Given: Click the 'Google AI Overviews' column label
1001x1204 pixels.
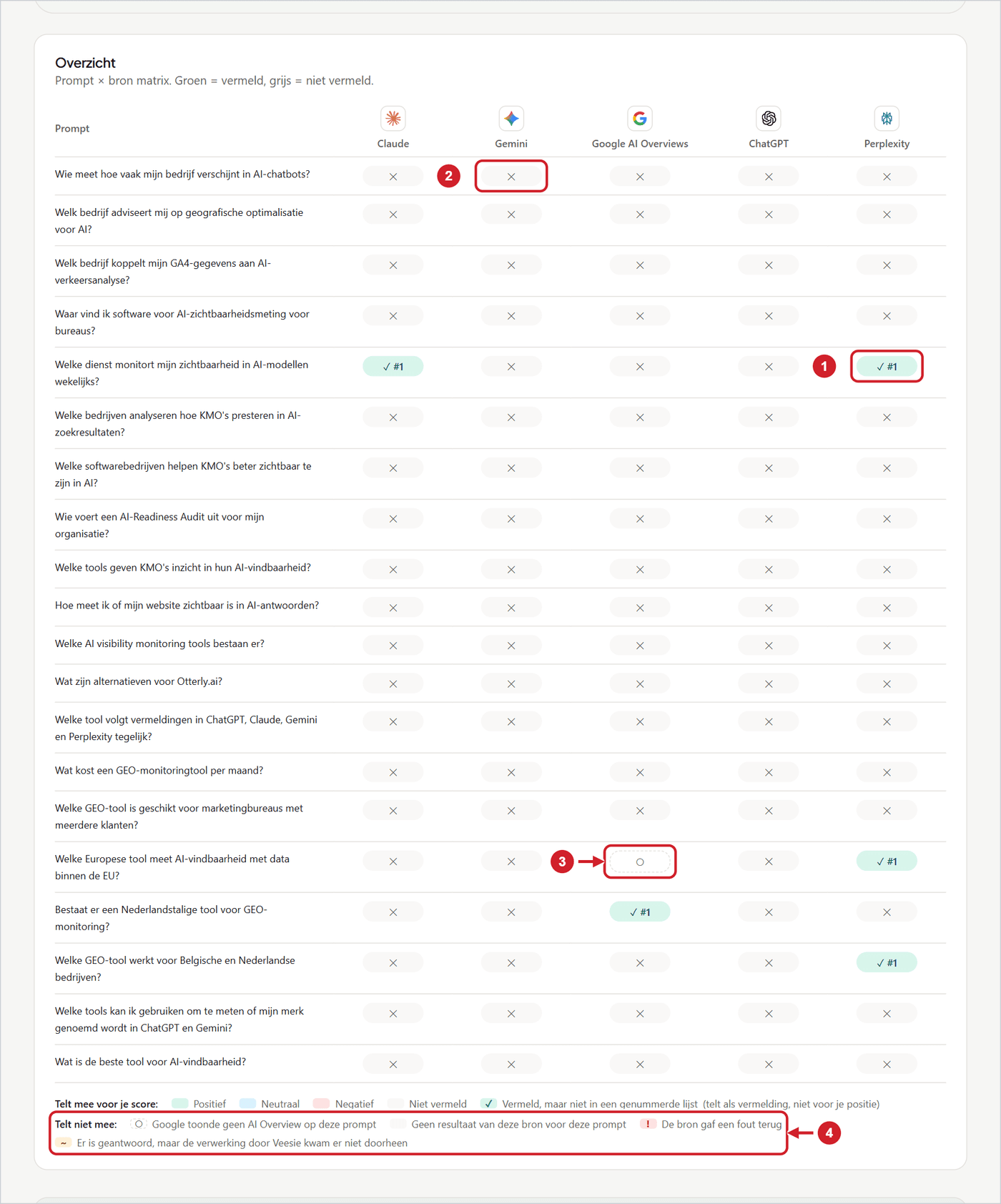Looking at the screenshot, I should (640, 144).
